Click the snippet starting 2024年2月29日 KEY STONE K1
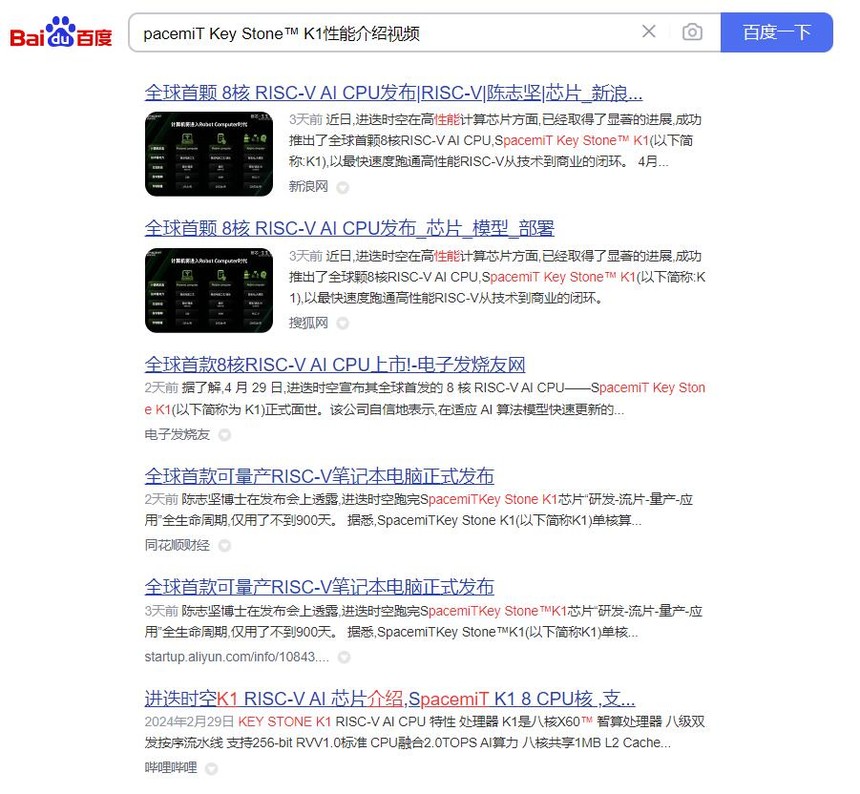 coord(425,732)
